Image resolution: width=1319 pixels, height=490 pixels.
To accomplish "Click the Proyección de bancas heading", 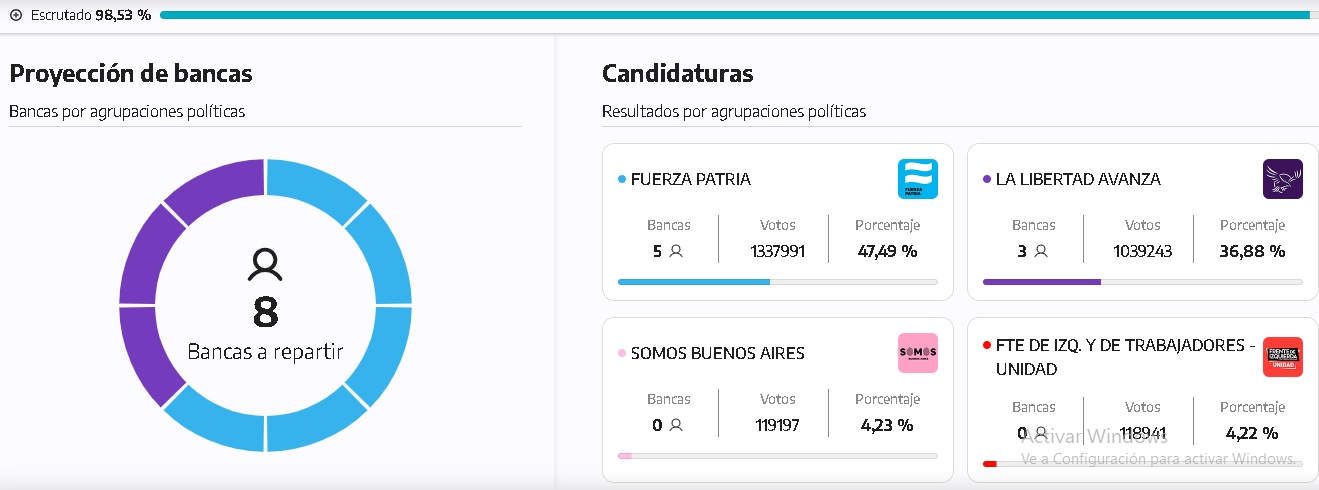I will (x=131, y=73).
